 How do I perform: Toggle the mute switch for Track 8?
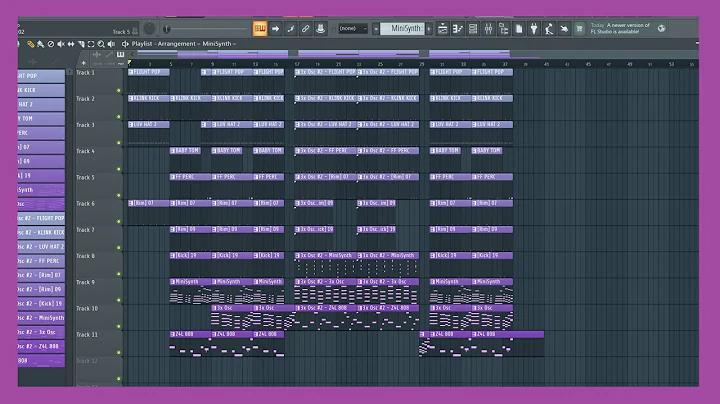point(119,274)
